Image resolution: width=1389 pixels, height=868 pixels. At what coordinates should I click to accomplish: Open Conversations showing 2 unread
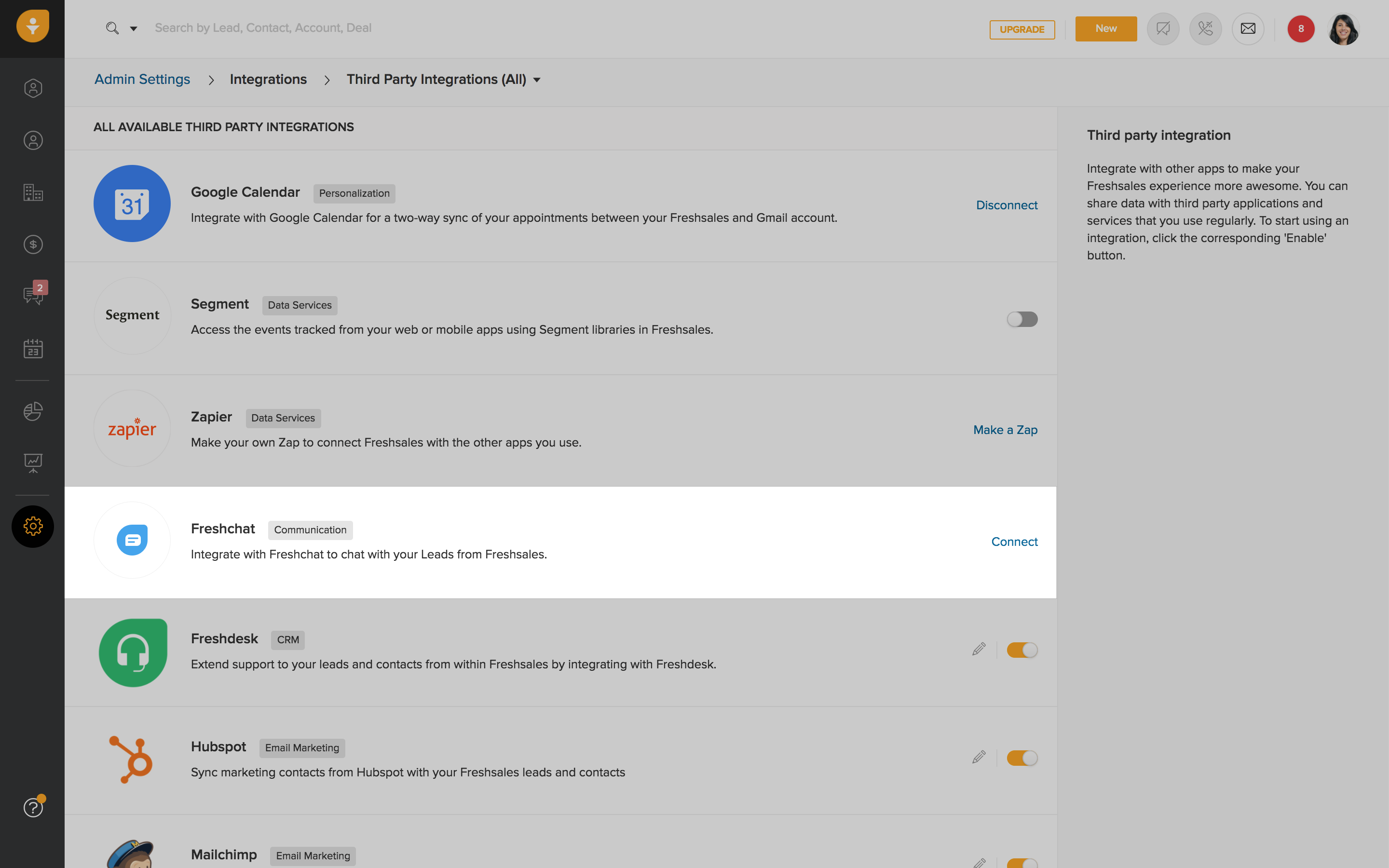[x=33, y=295]
